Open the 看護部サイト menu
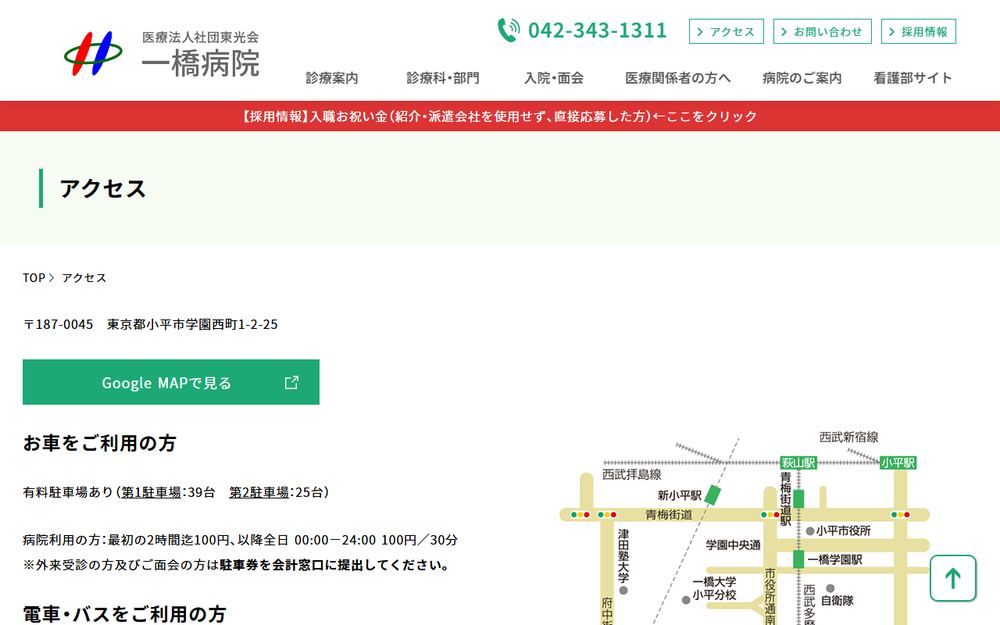This screenshot has height=625, width=1000. click(x=913, y=78)
